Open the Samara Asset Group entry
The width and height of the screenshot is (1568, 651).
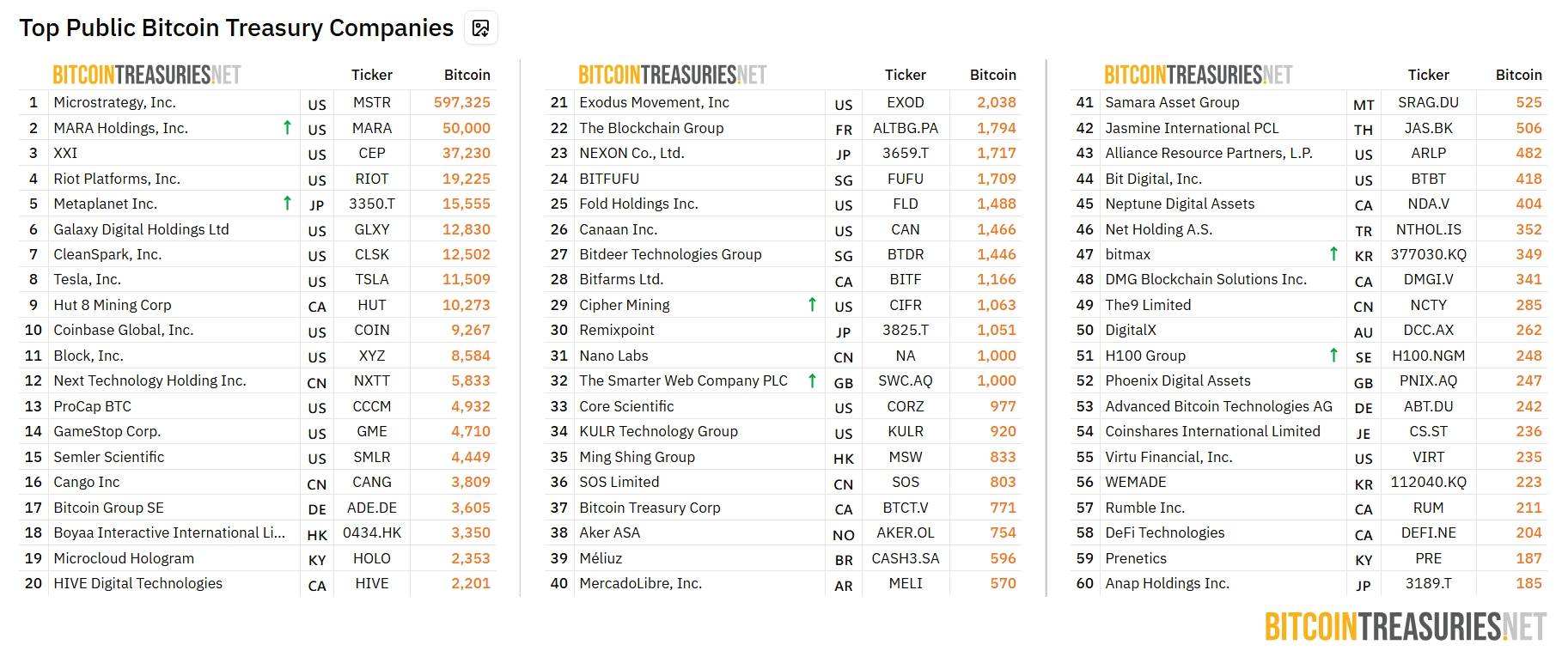click(1172, 102)
